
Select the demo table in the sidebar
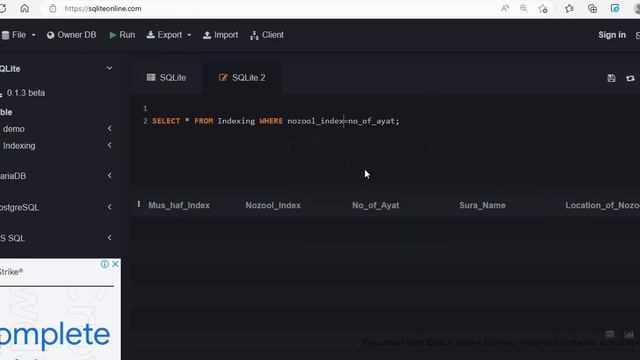tap(14, 129)
